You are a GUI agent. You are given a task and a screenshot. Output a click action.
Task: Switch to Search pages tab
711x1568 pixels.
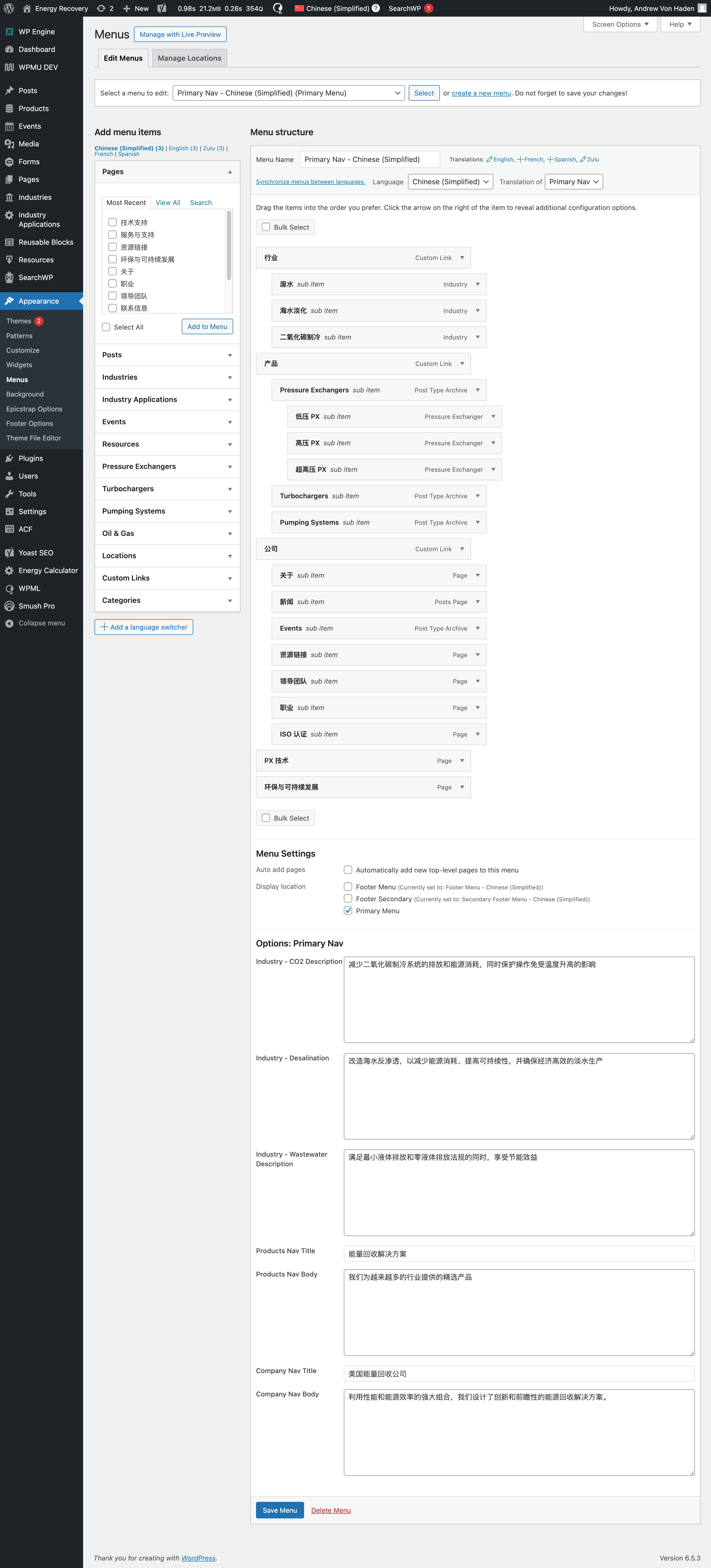[201, 203]
